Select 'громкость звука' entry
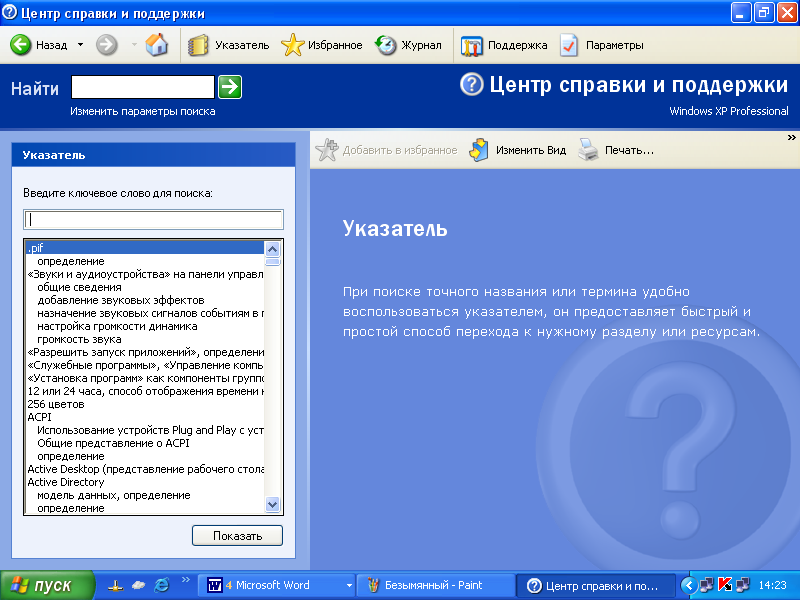The width and height of the screenshot is (800, 600). [x=79, y=339]
